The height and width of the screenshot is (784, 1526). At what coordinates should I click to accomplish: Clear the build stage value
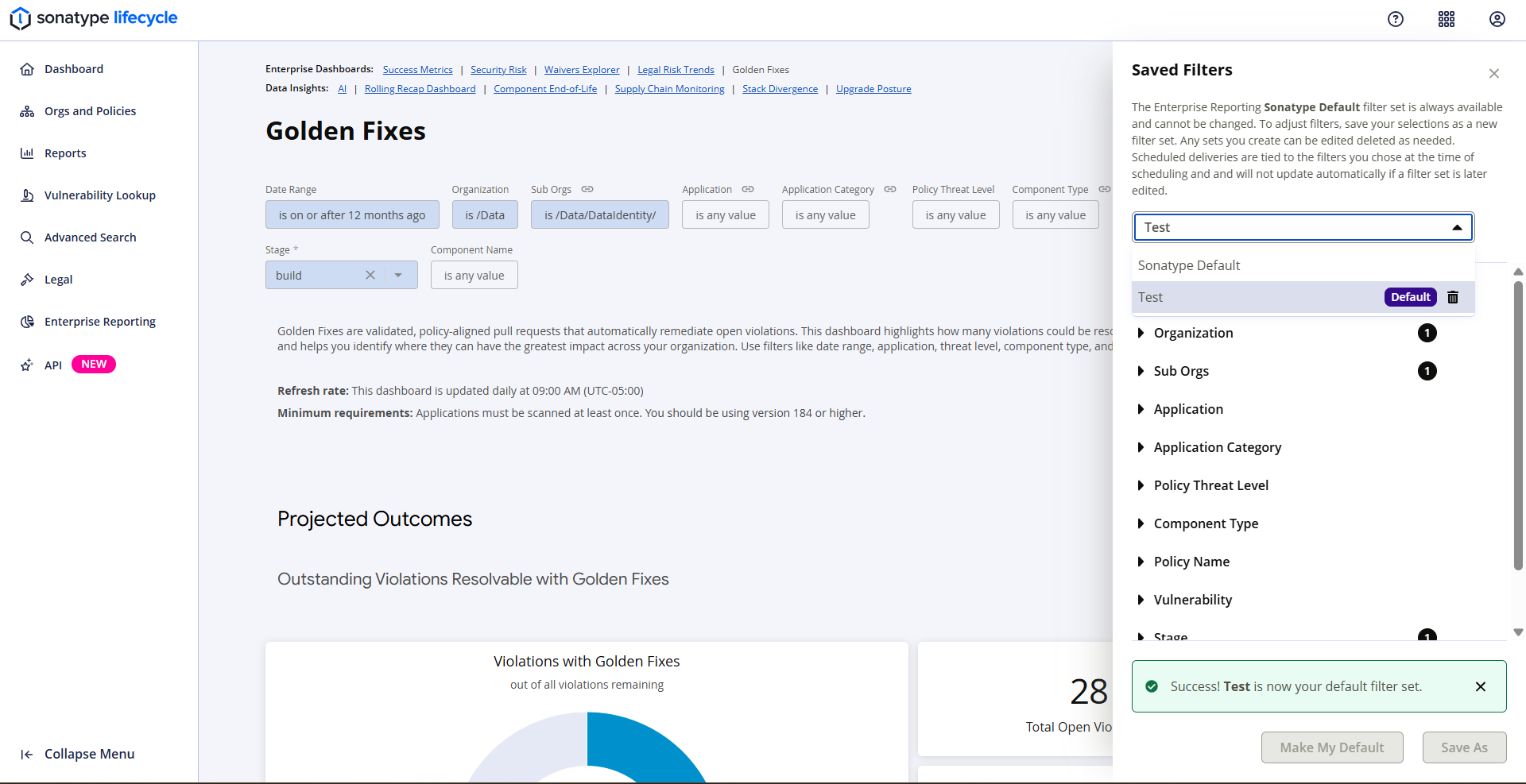point(370,275)
